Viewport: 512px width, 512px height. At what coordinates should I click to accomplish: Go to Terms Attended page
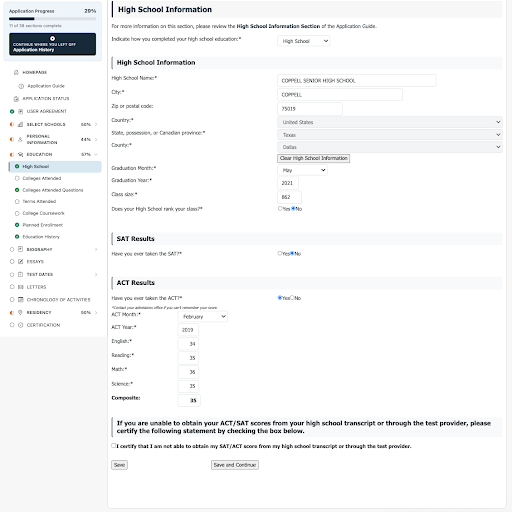point(39,201)
